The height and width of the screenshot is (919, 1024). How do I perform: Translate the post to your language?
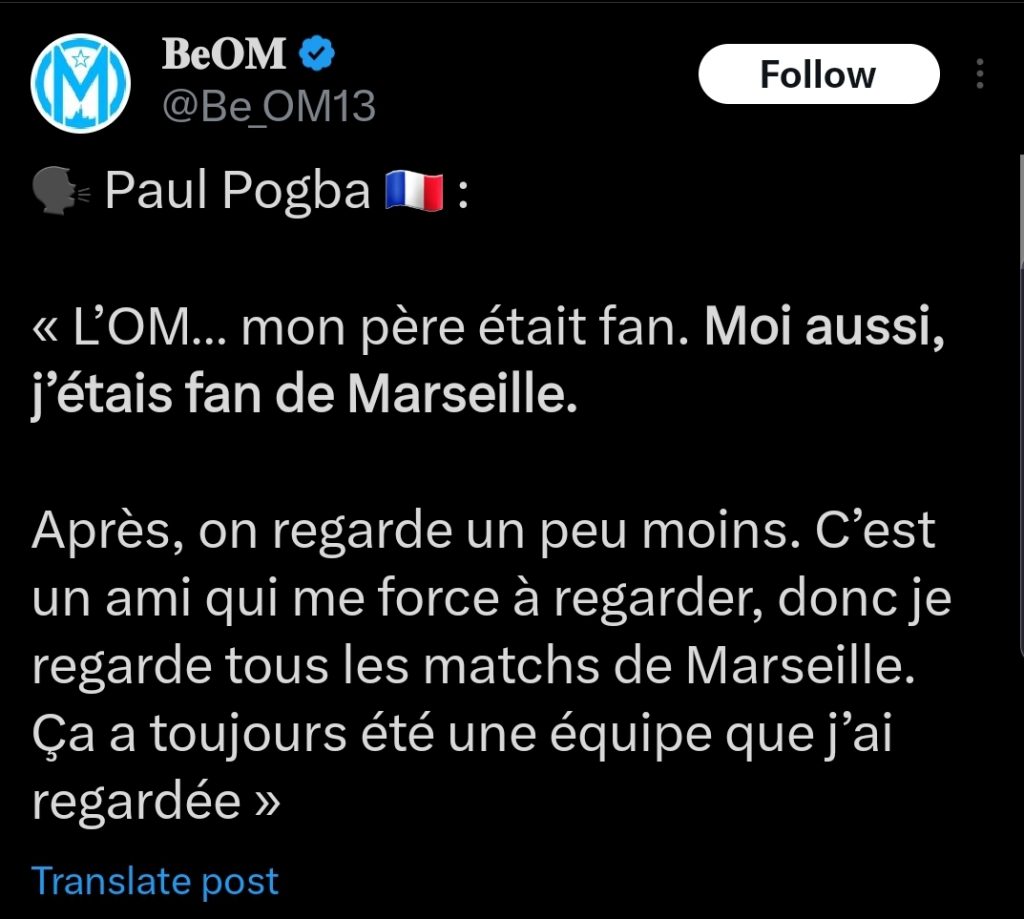155,881
